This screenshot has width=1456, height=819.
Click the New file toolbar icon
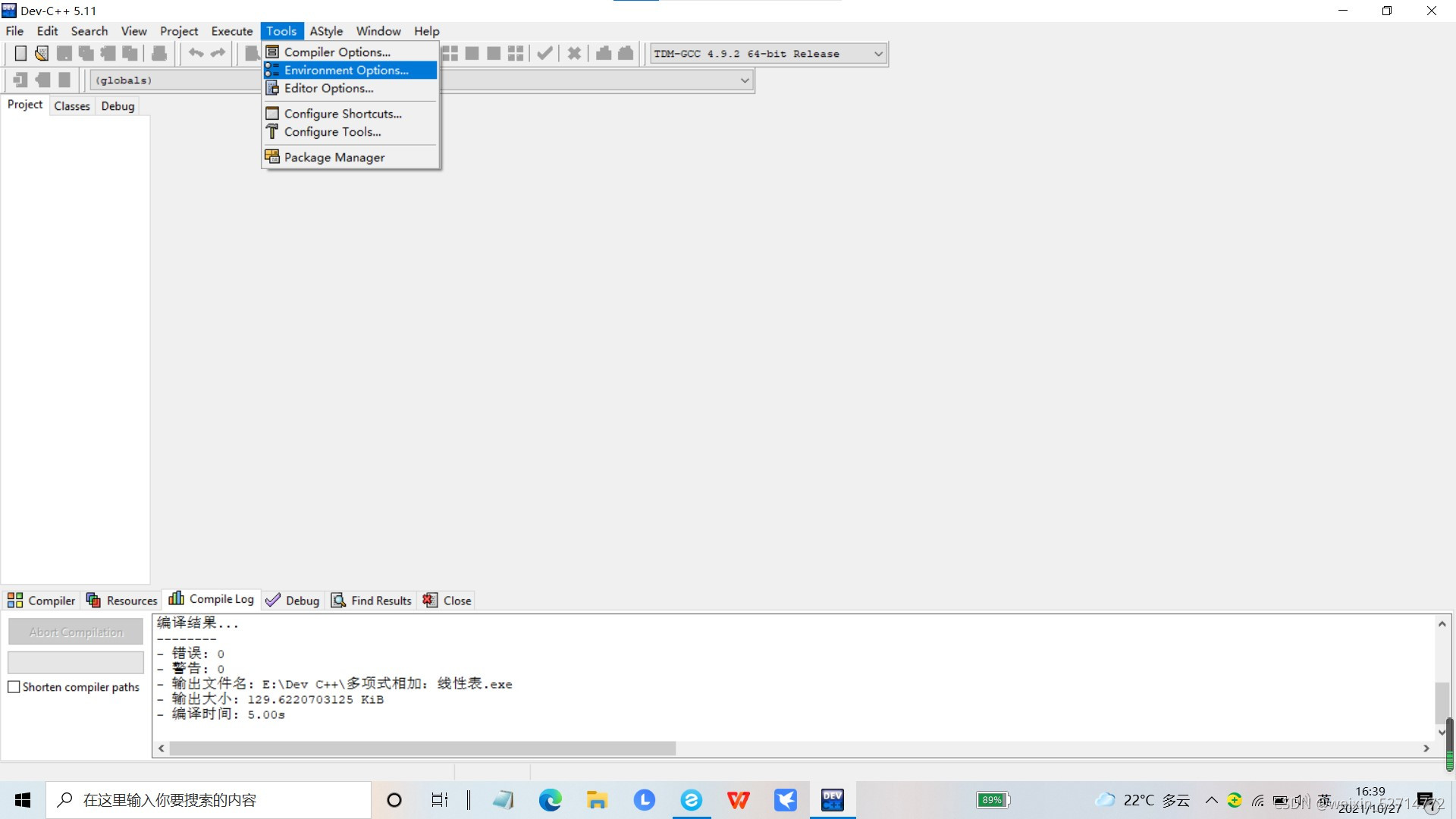20,53
